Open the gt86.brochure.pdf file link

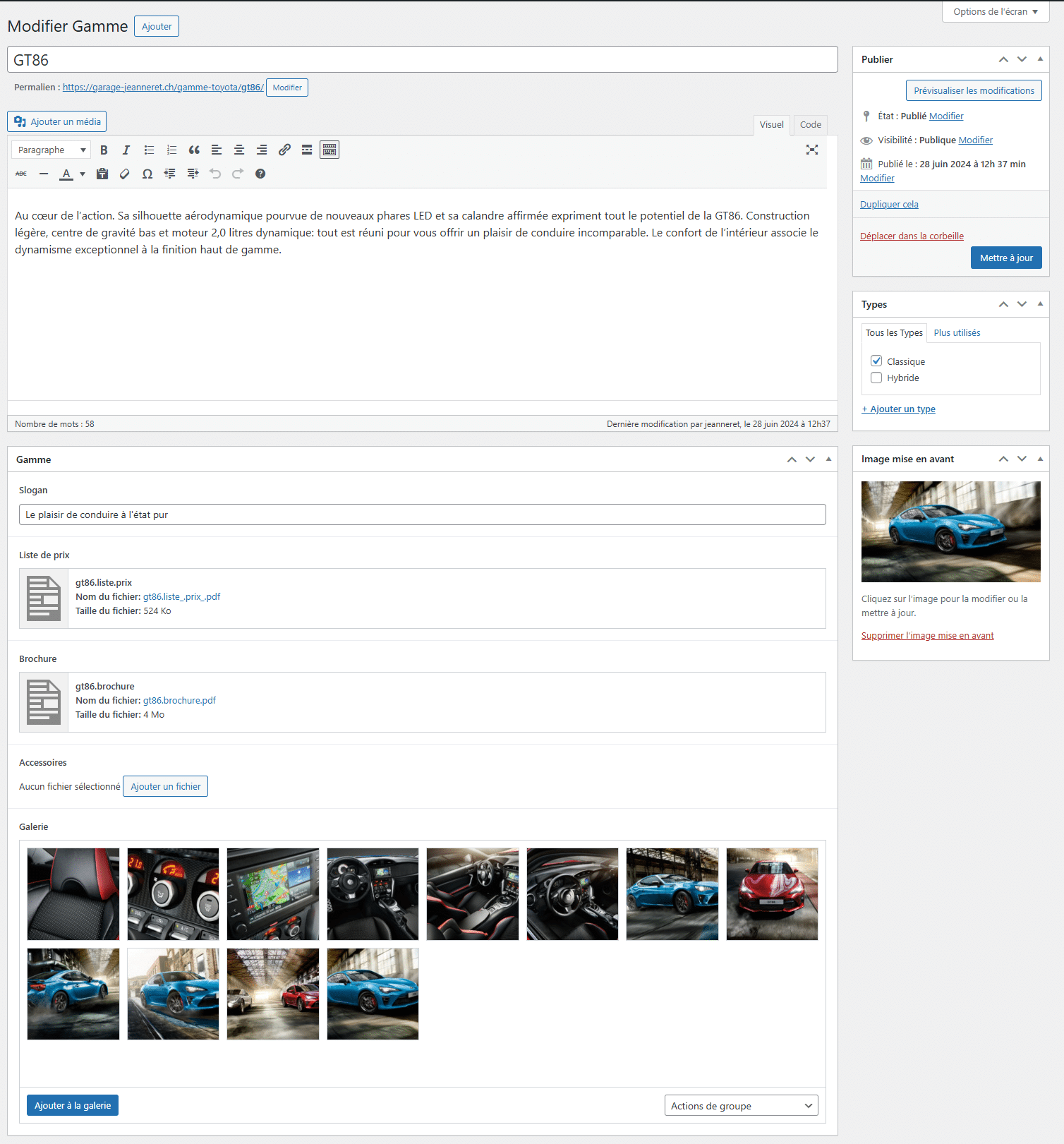tap(179, 700)
